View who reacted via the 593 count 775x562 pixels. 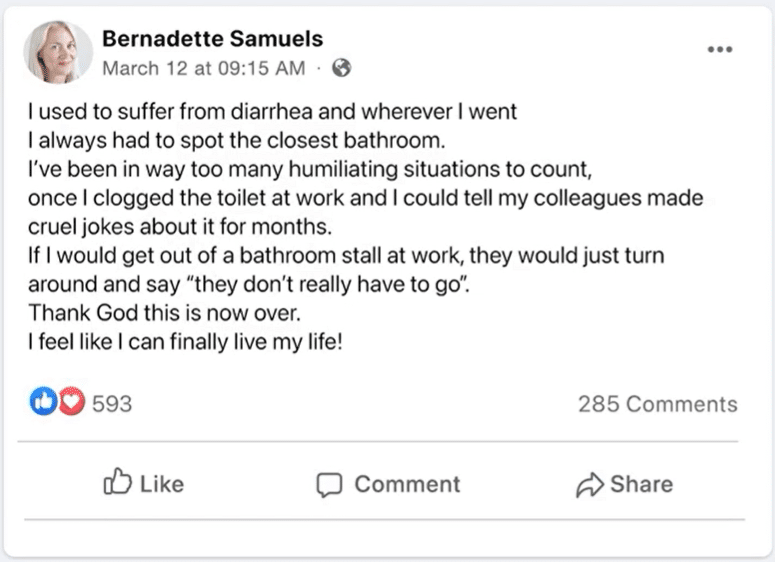(112, 404)
